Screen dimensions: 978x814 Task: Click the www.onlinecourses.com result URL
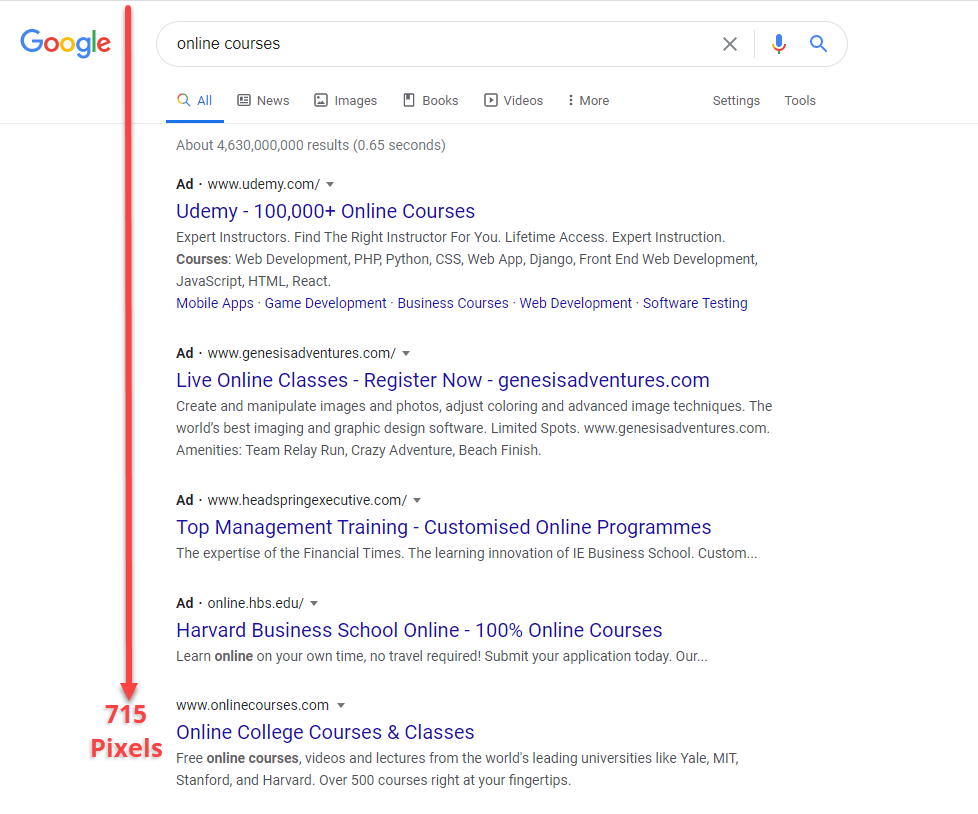tap(252, 705)
